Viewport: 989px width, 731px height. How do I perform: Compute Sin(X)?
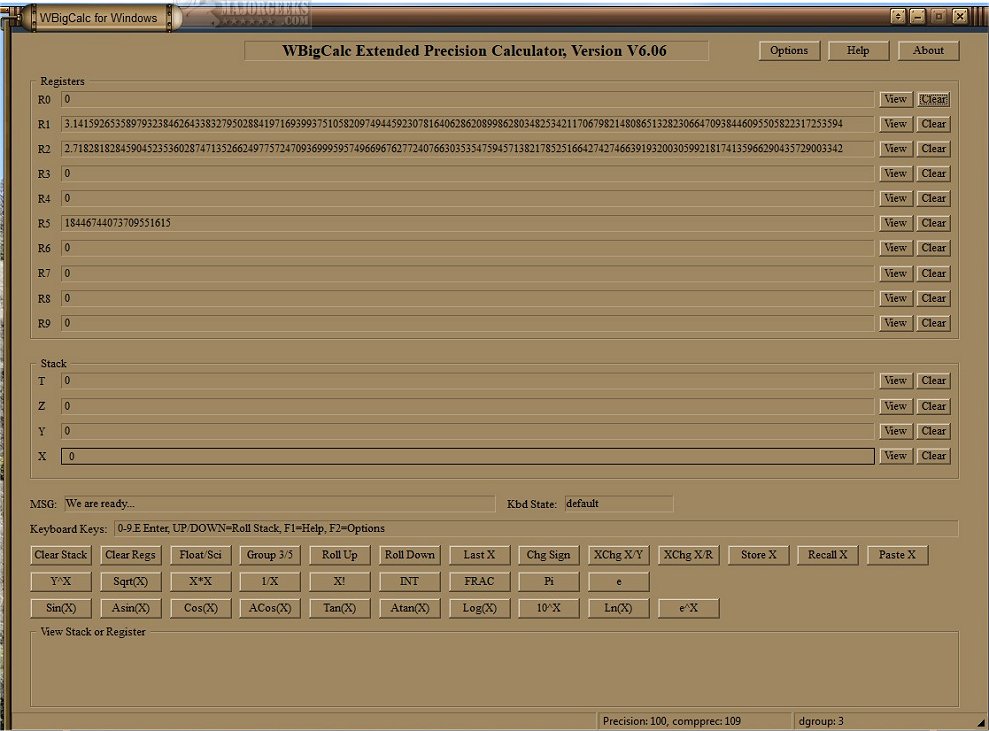tap(61, 608)
